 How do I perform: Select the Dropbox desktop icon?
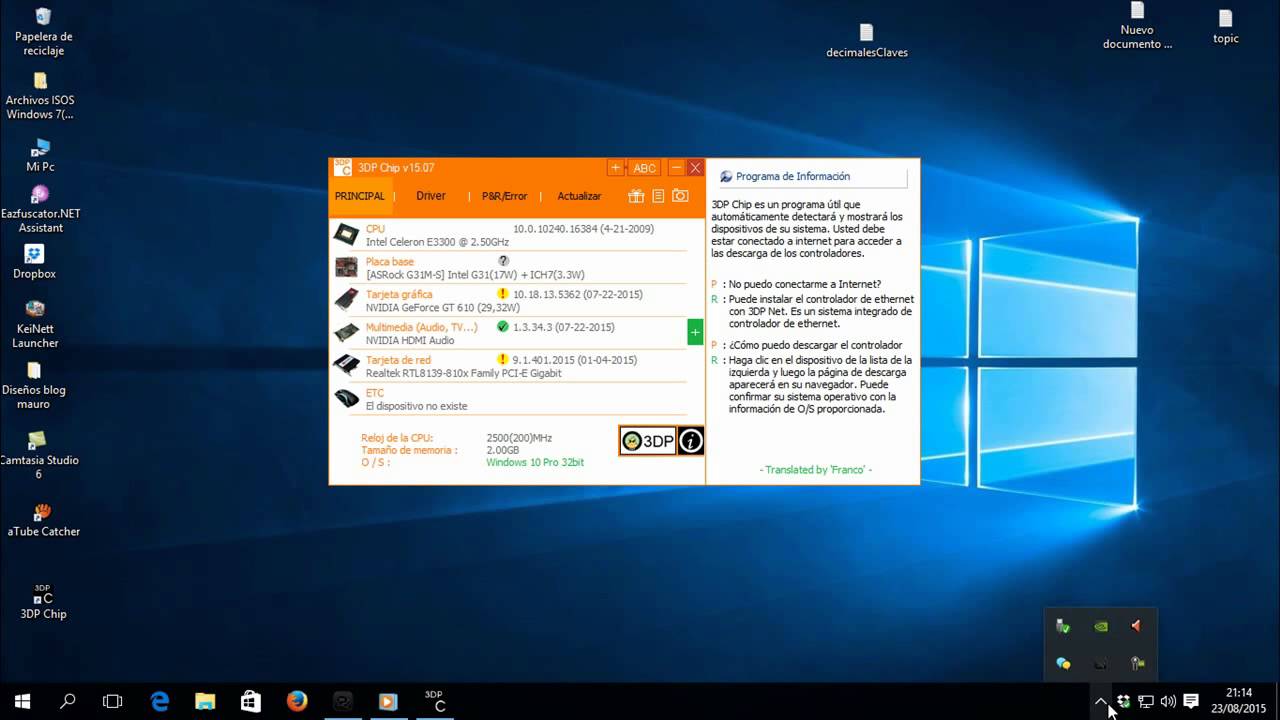point(34,262)
